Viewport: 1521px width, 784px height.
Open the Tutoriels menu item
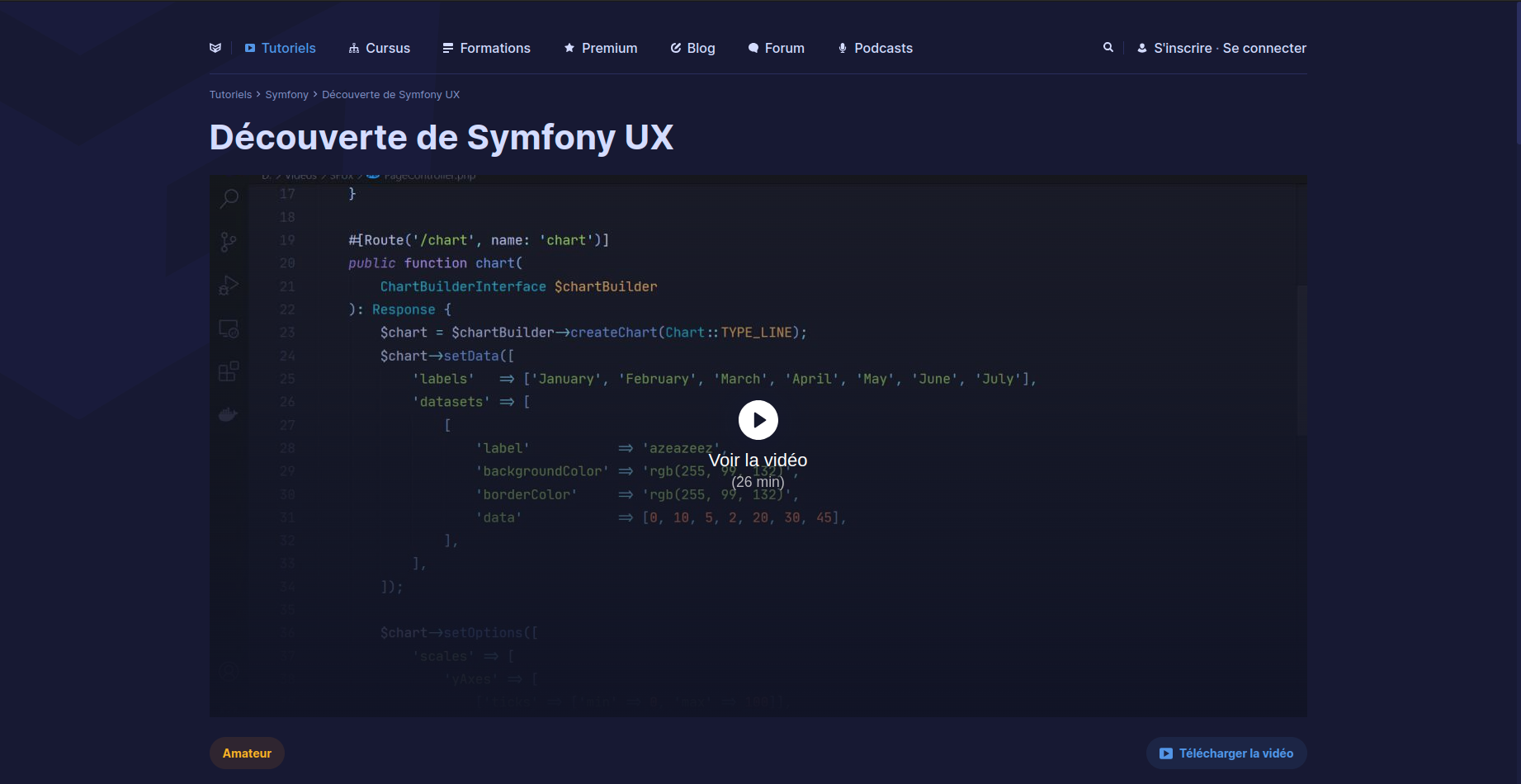[x=280, y=48]
